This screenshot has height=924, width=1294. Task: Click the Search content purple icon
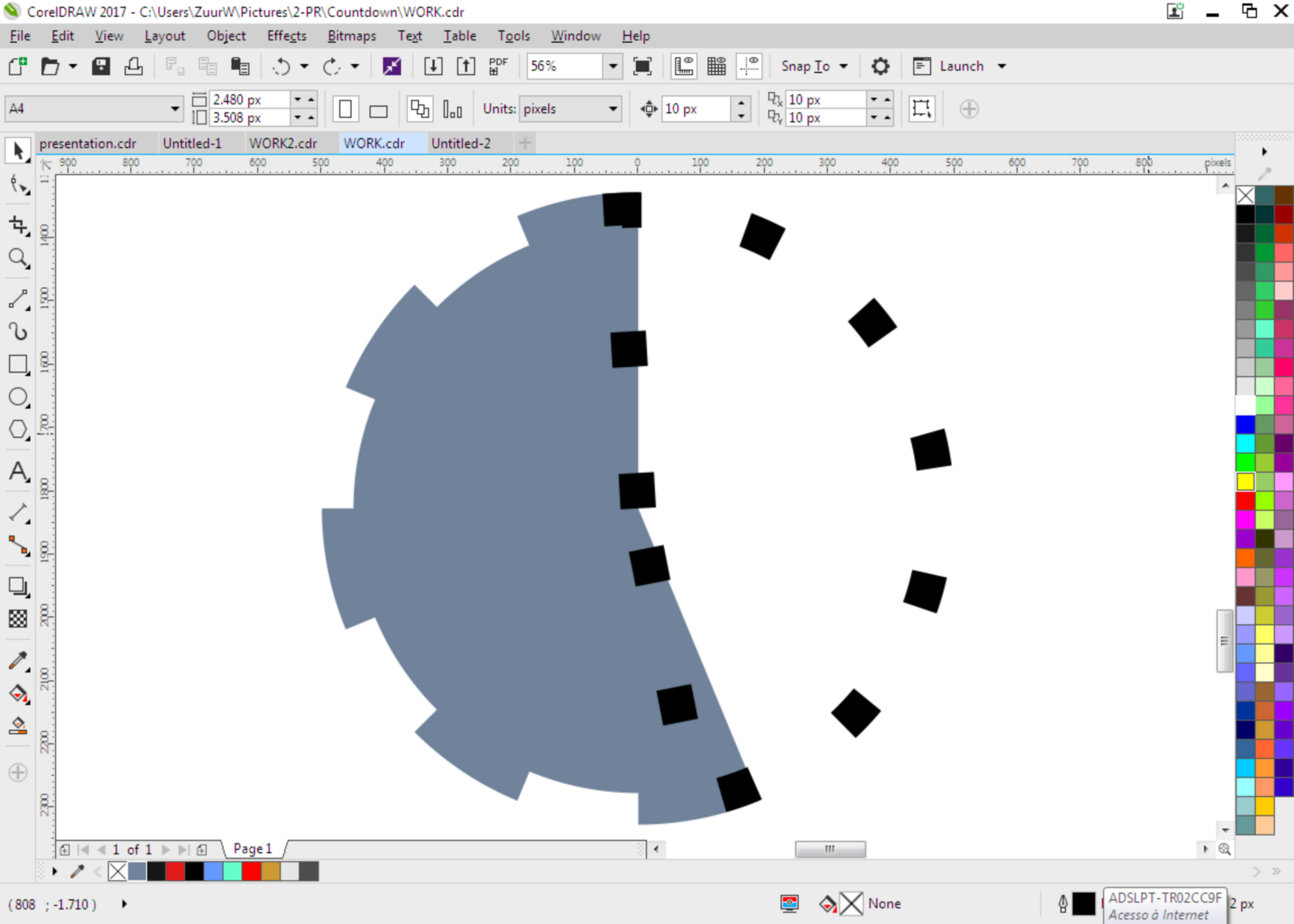click(391, 66)
